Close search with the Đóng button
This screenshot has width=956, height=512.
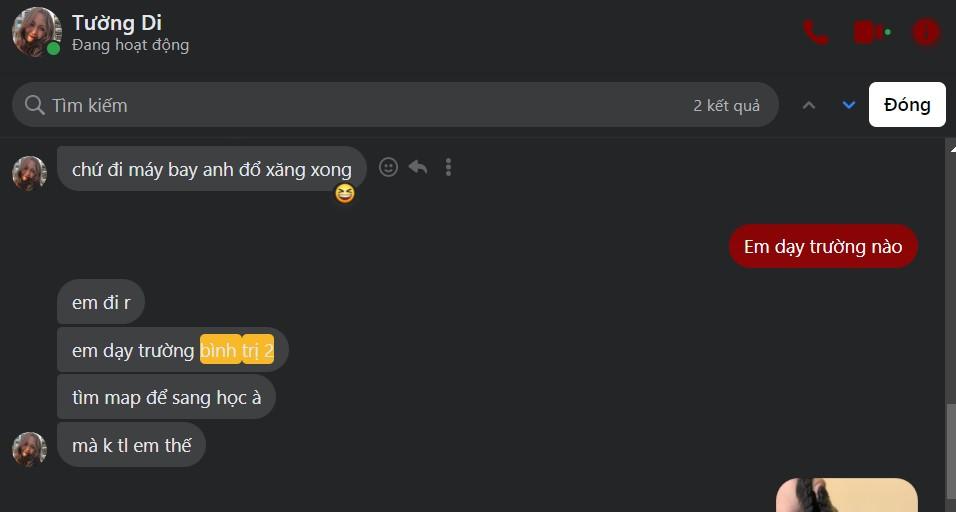pyautogui.click(x=907, y=105)
